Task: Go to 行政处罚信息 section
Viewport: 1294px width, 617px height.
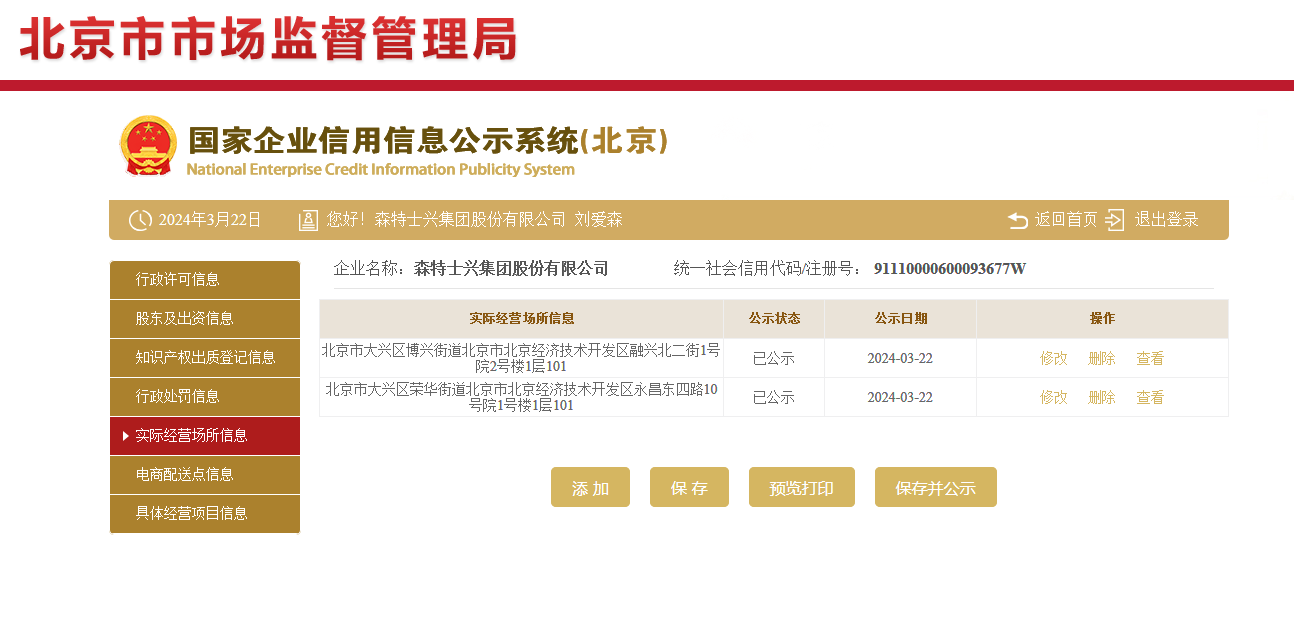Action: coord(205,397)
